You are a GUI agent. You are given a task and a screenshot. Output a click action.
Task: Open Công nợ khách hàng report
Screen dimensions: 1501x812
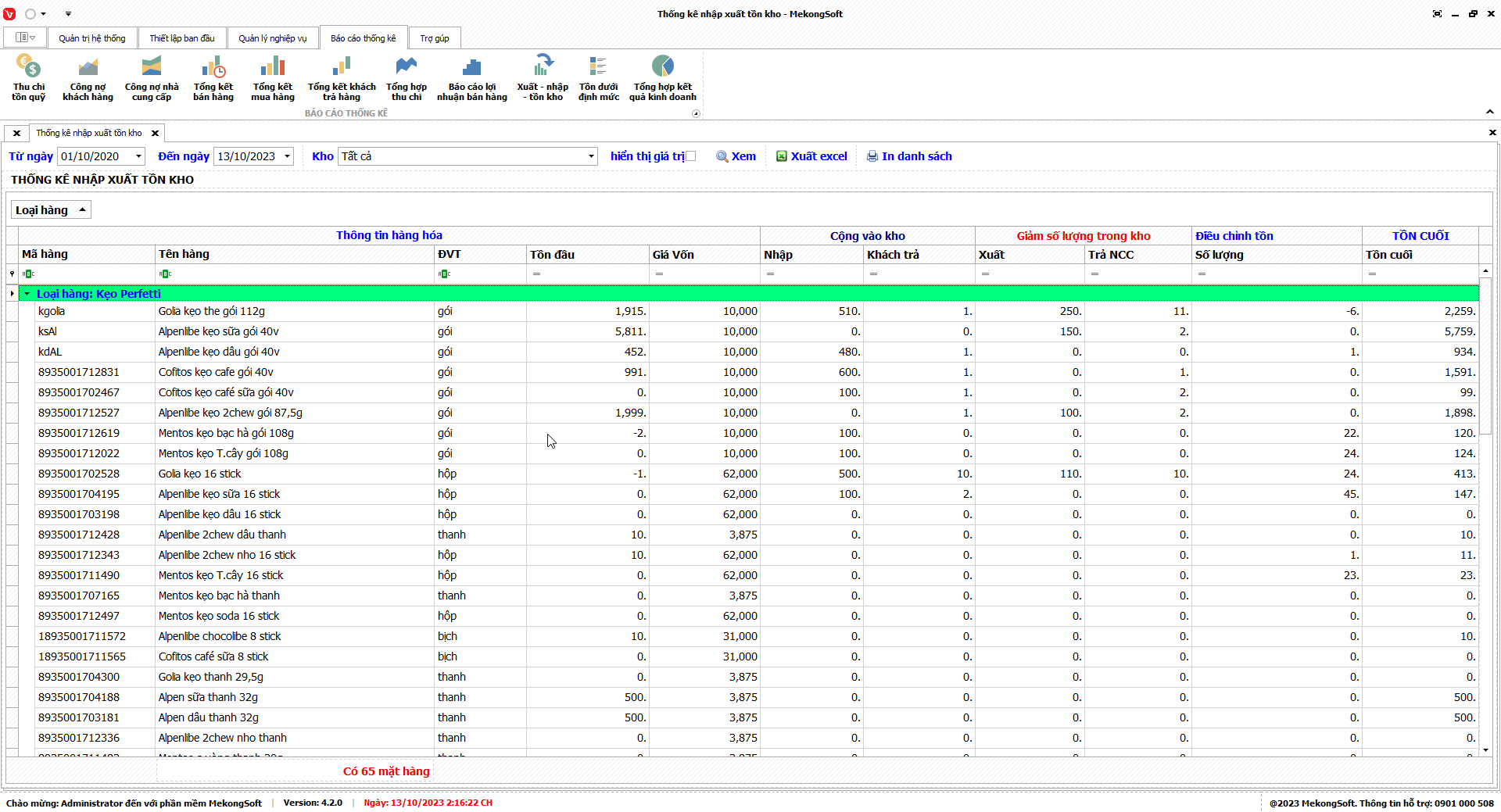88,77
